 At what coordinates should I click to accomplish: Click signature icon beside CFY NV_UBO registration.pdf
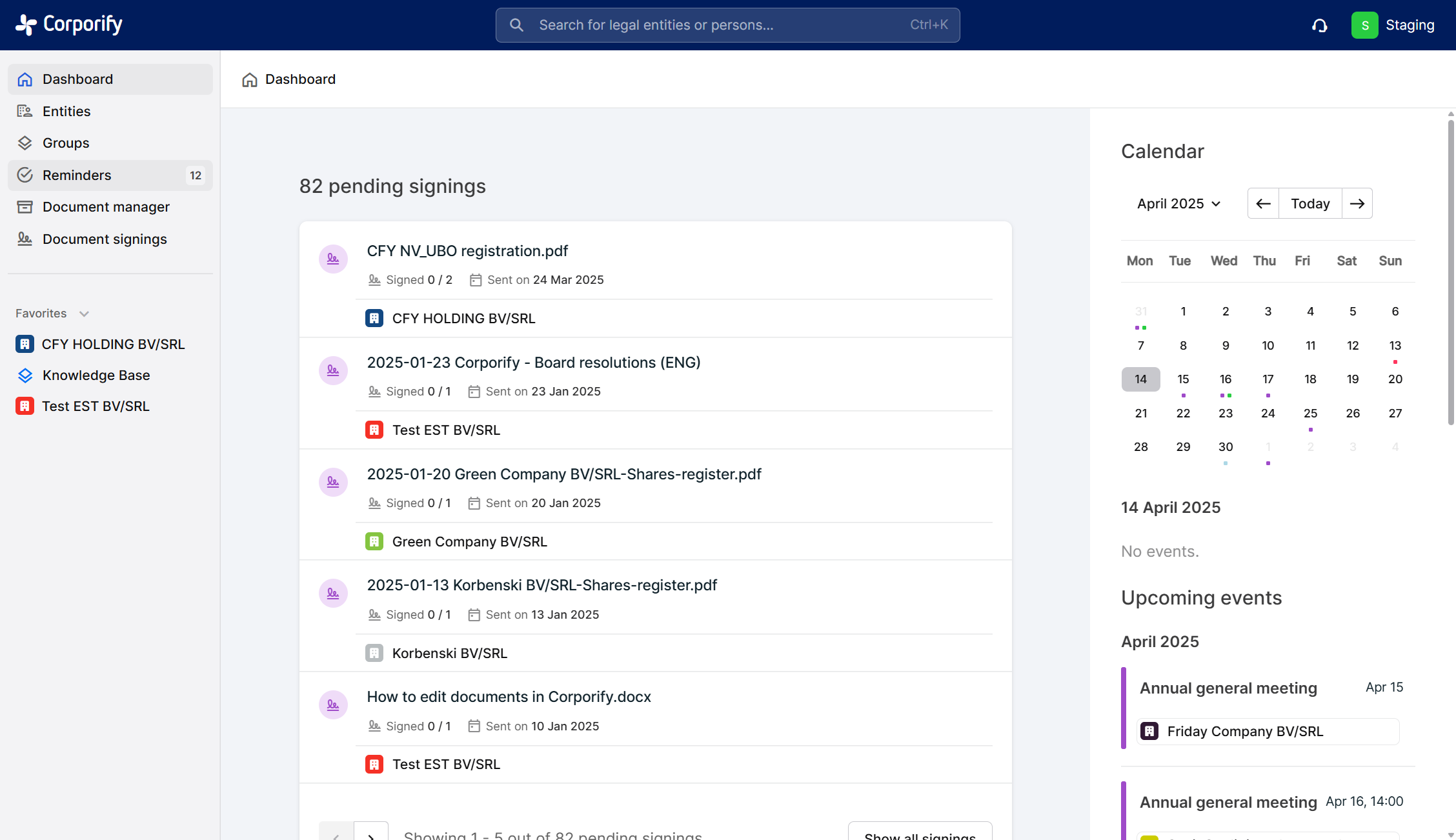333,259
